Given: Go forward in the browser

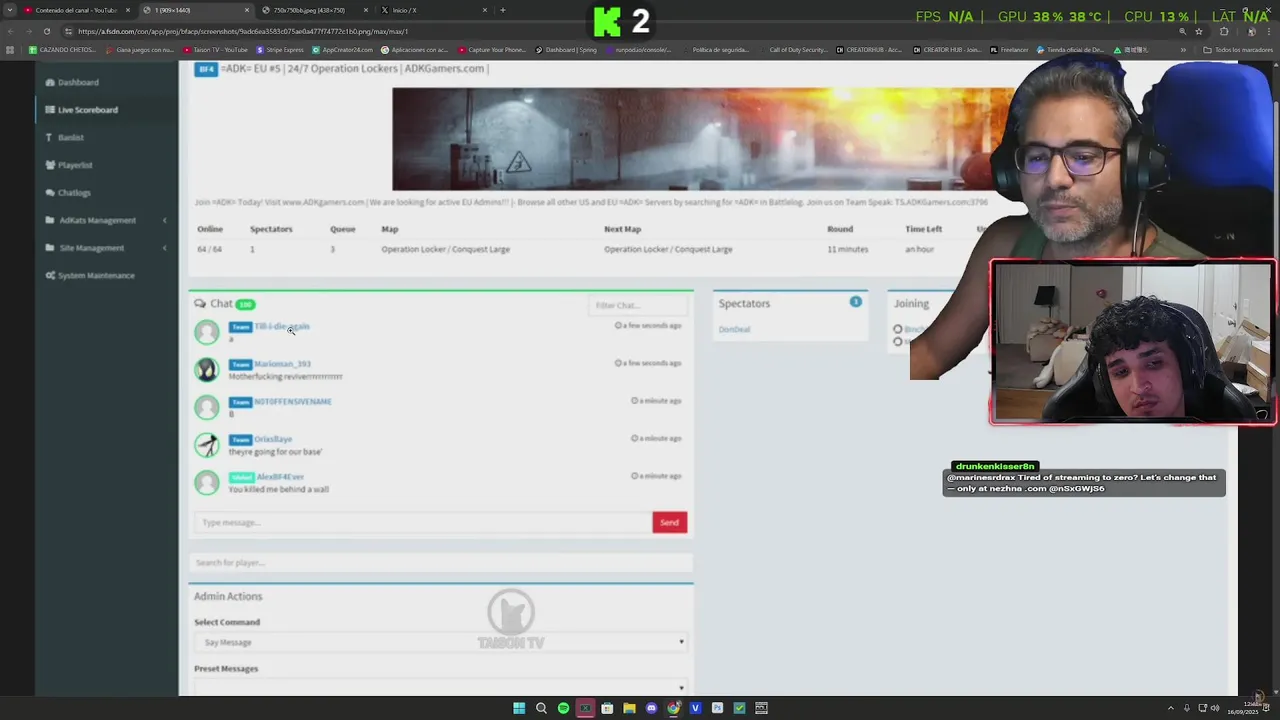Looking at the screenshot, I should click(30, 31).
